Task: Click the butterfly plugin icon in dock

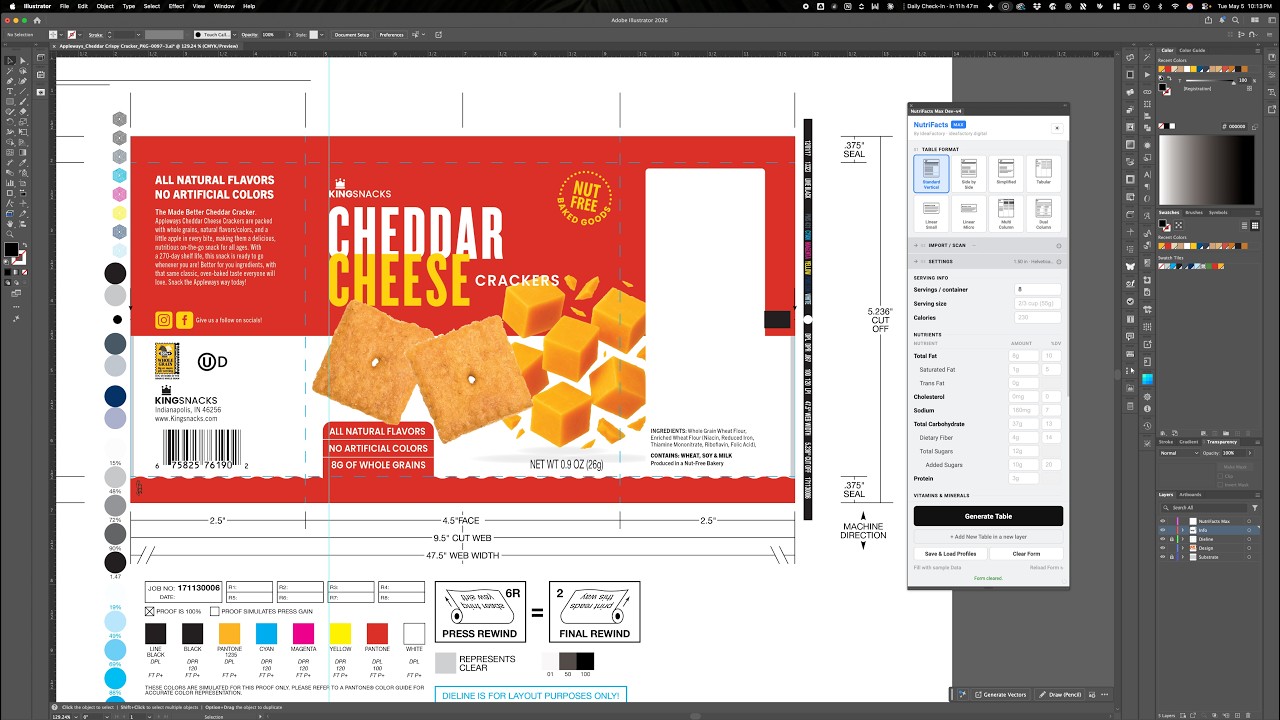Action: (1130, 267)
